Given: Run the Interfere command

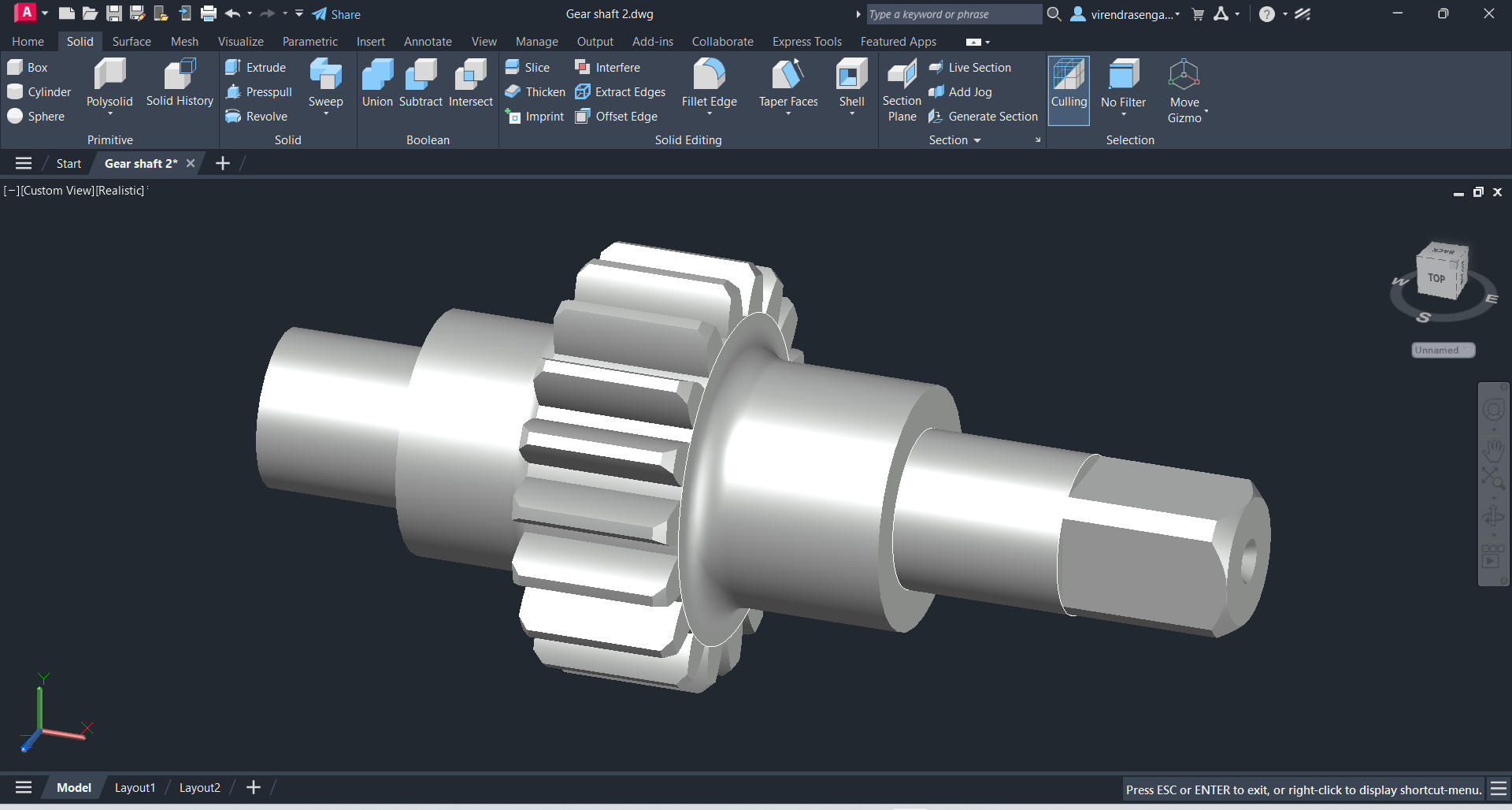Looking at the screenshot, I should [x=607, y=68].
